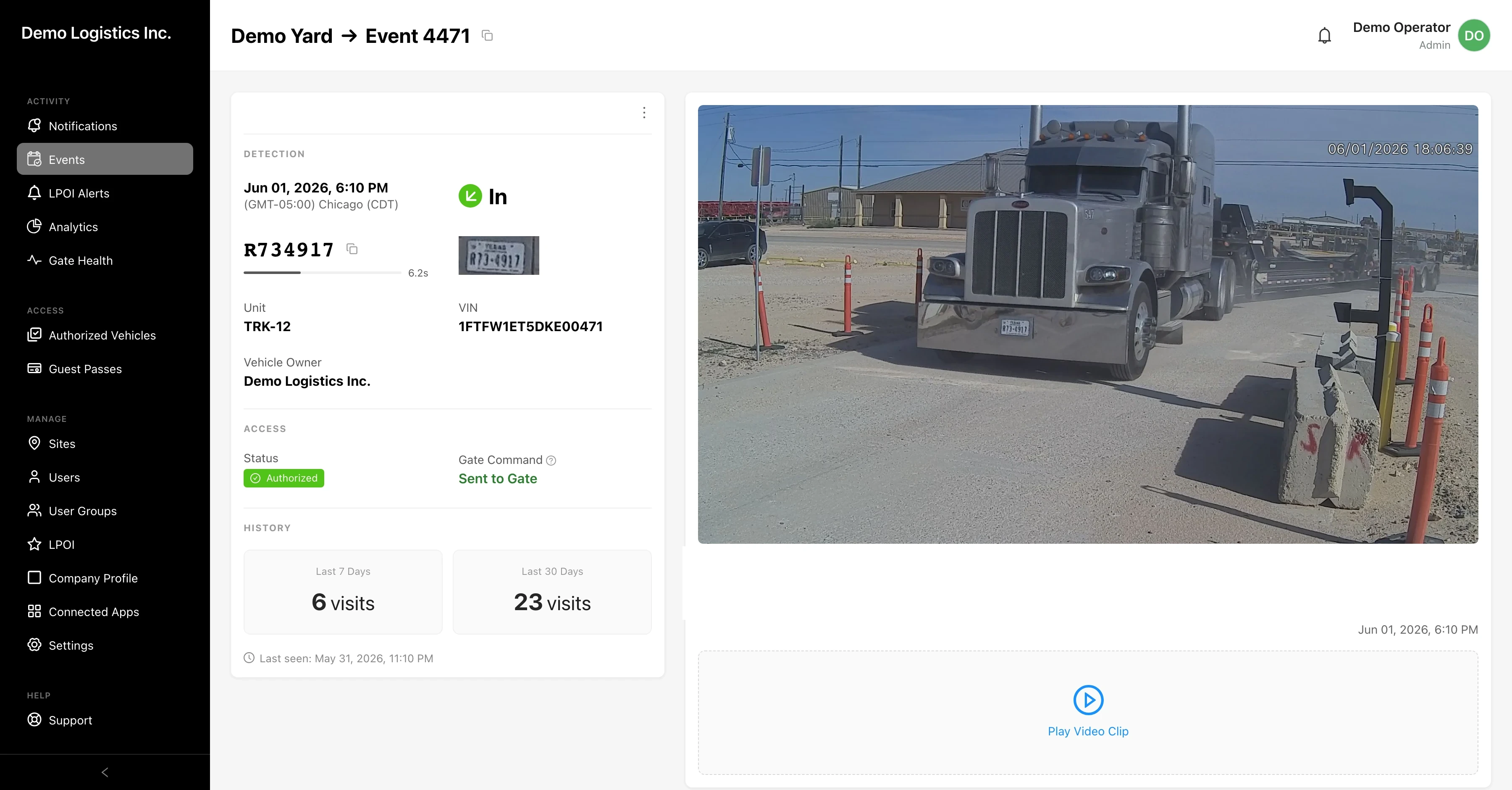Copy plate number R734917 icon
The width and height of the screenshot is (1512, 790).
352,249
